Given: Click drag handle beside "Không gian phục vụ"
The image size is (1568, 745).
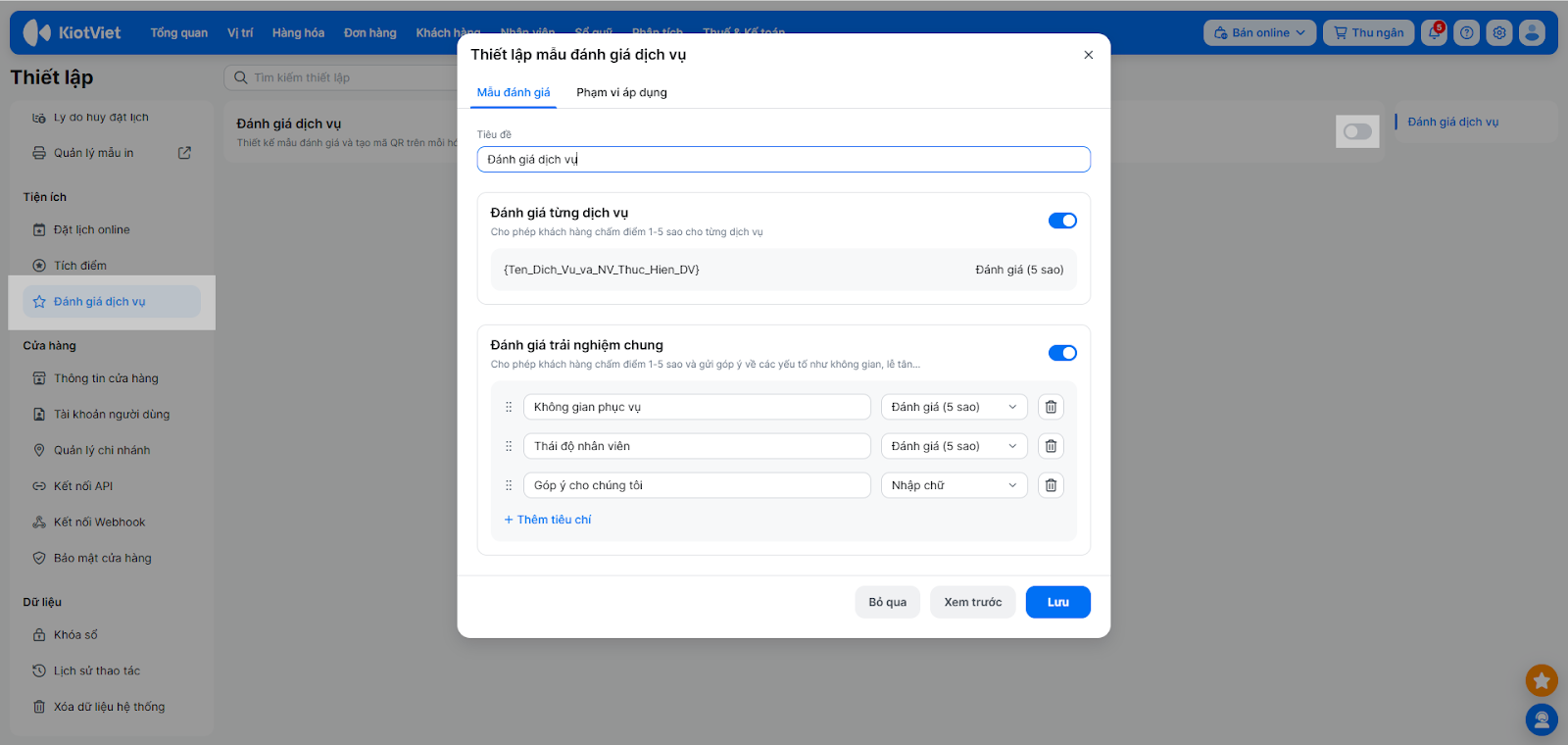Looking at the screenshot, I should coord(509,407).
